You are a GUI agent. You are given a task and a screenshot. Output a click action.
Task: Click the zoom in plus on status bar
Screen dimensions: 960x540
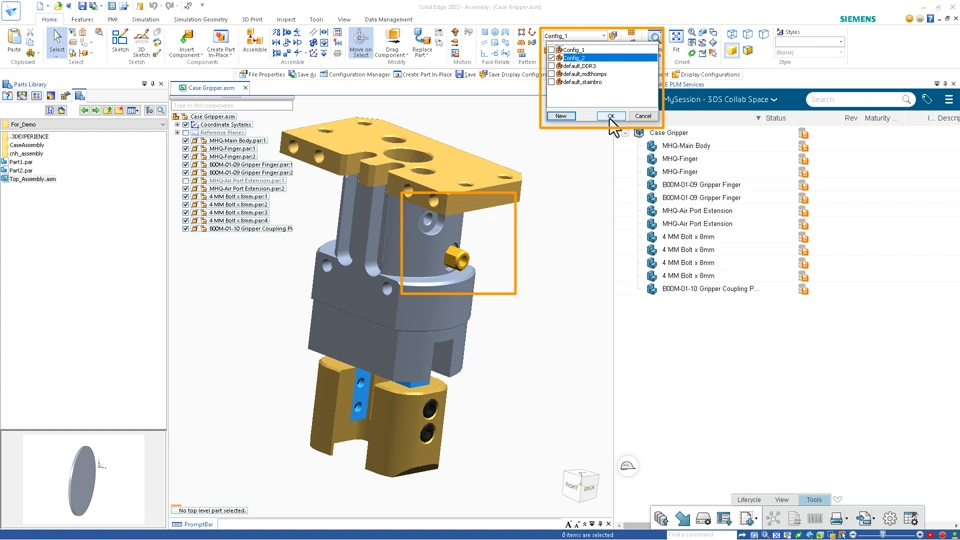(x=920, y=534)
